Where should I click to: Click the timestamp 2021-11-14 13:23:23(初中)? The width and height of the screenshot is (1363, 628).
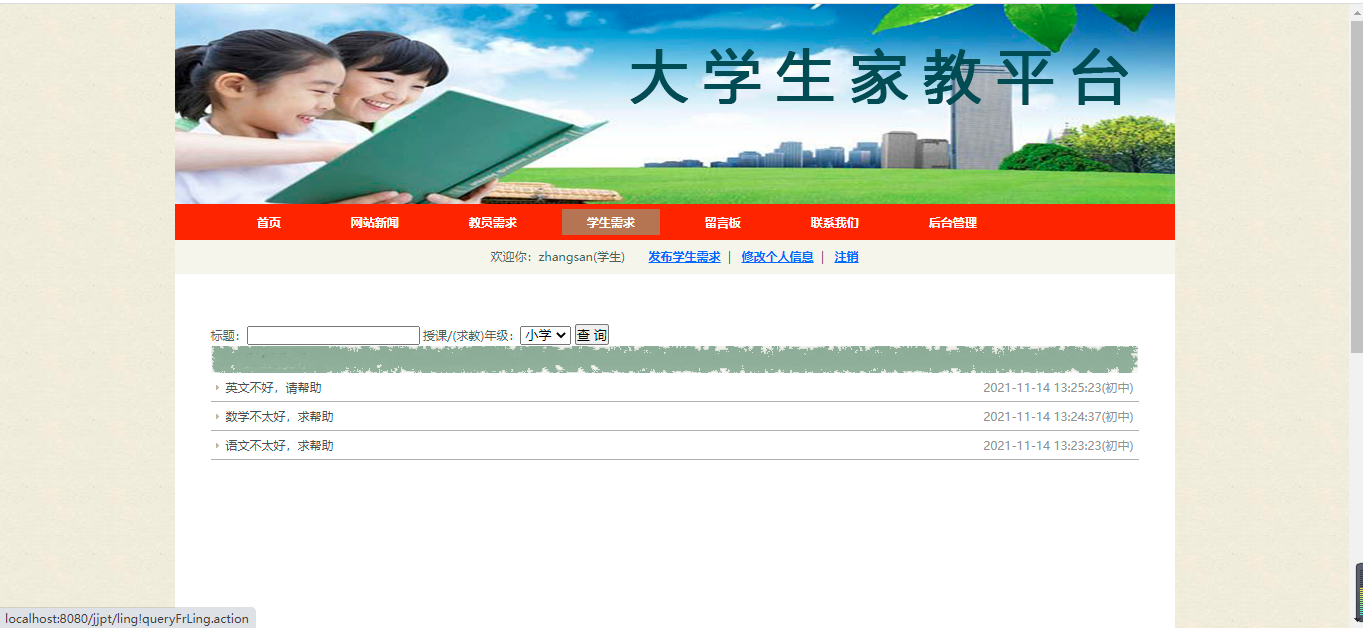tap(1058, 446)
